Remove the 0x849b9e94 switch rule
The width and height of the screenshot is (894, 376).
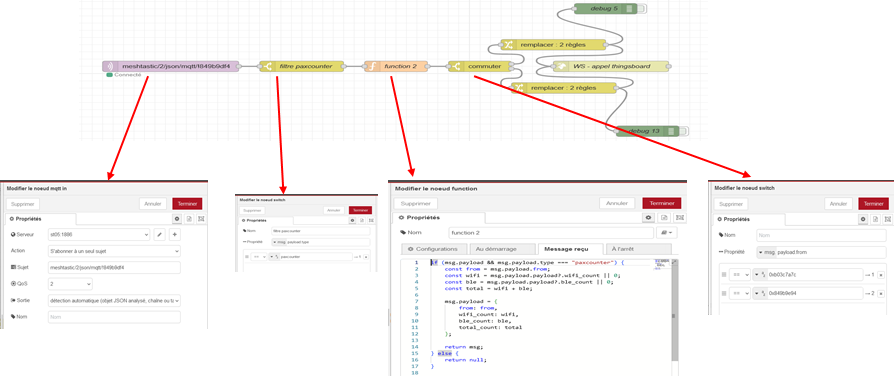(x=881, y=293)
